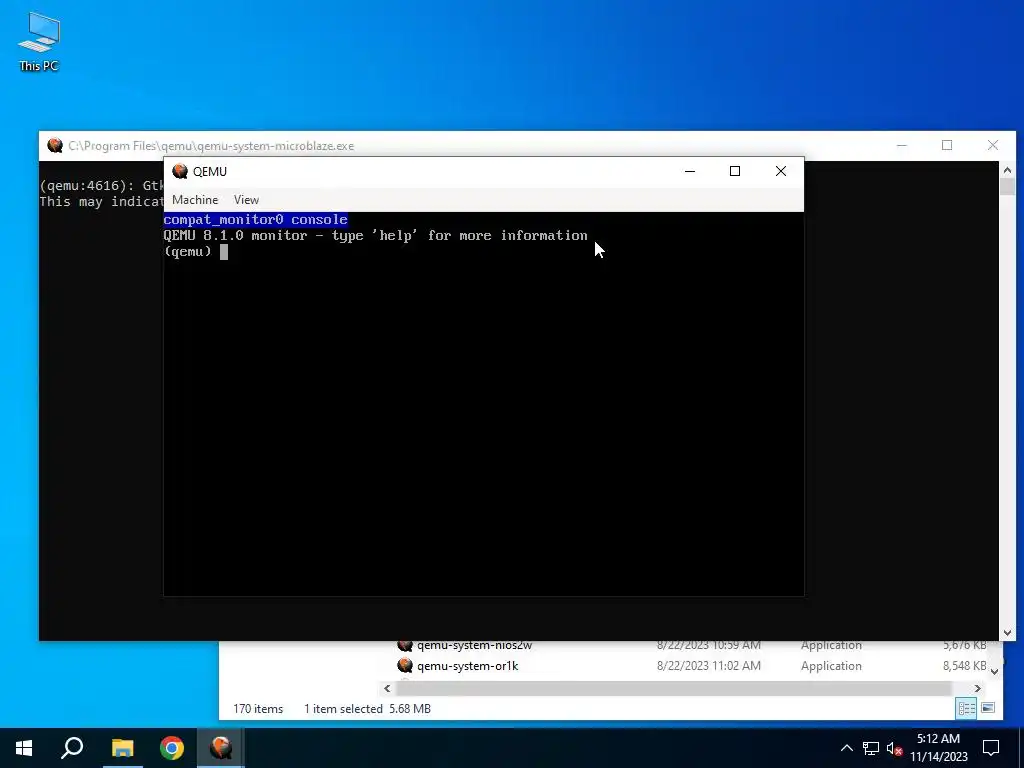The width and height of the screenshot is (1024, 768).
Task: Click the console window vertical scrollbar thumb
Action: [x=1007, y=187]
